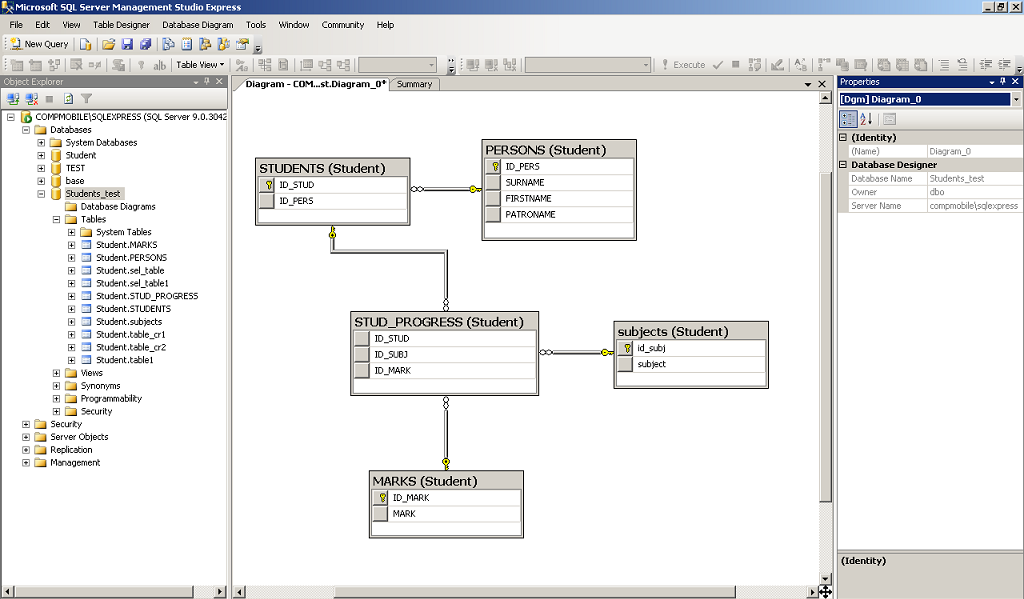Expand the Programmability folder node
1024x599 pixels.
coord(56,398)
